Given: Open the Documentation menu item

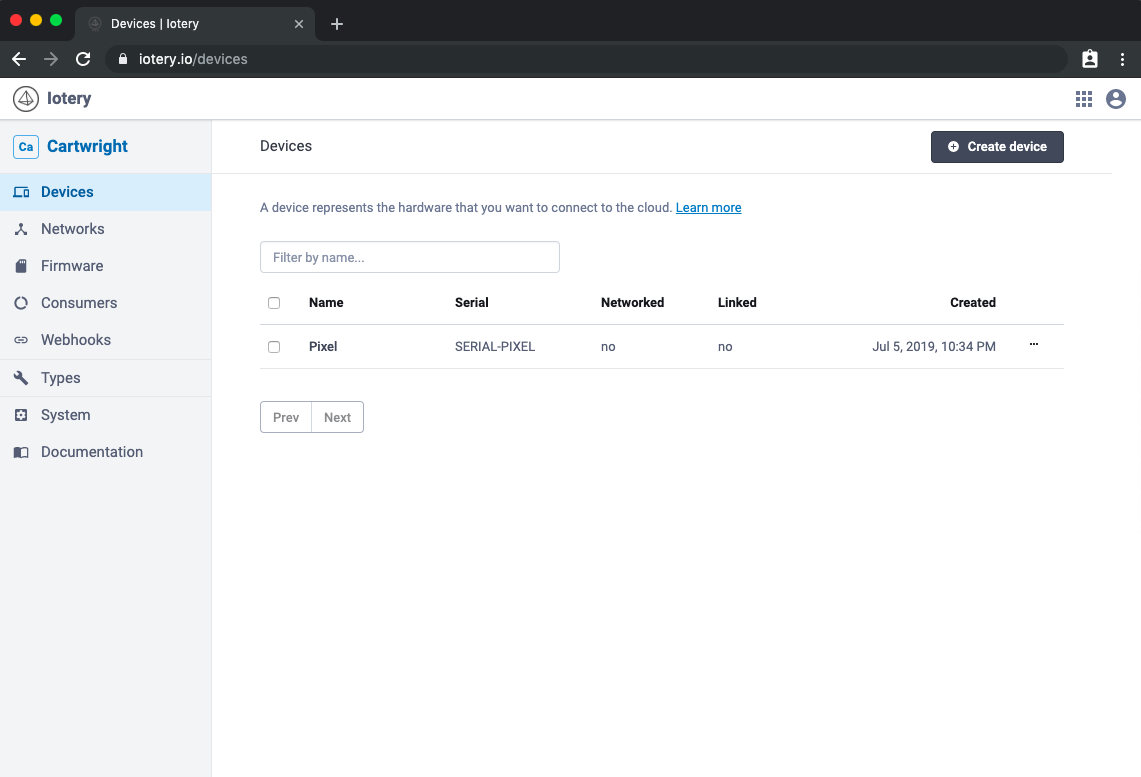Looking at the screenshot, I should [x=106, y=452].
